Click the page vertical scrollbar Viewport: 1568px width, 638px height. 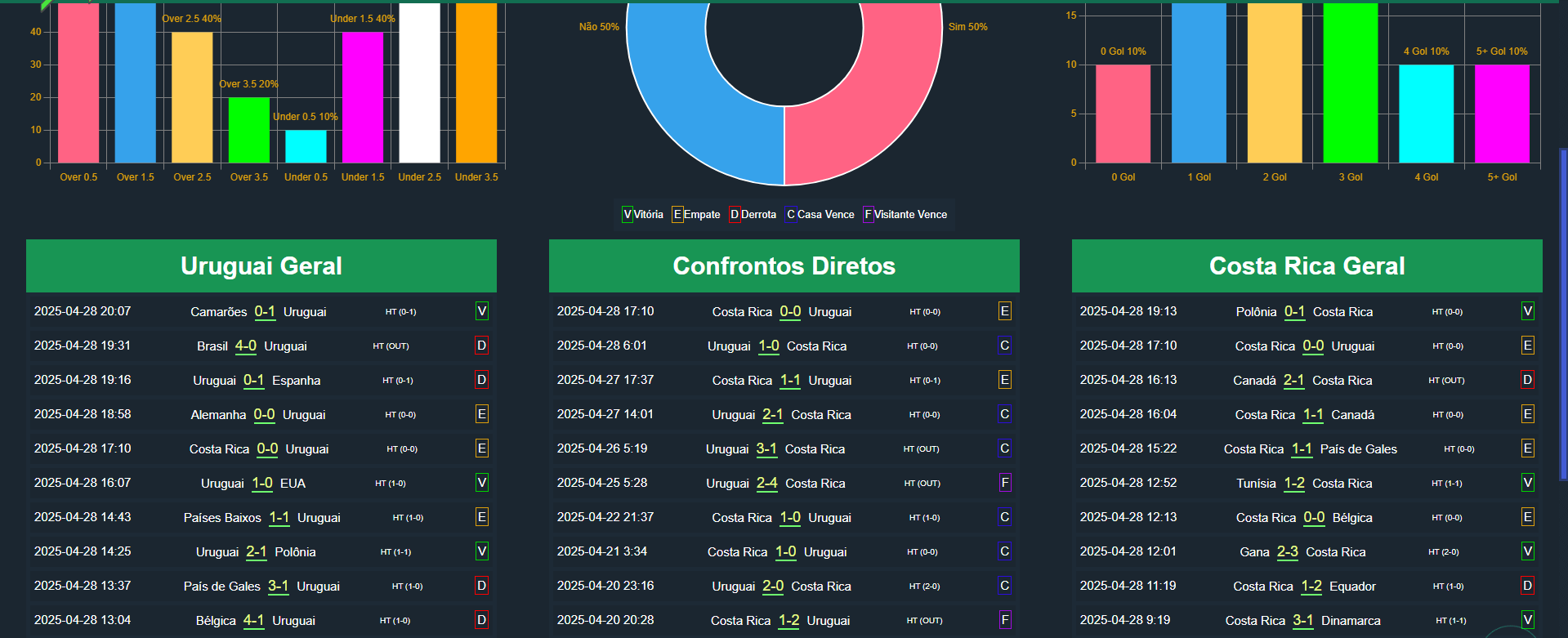click(1563, 315)
